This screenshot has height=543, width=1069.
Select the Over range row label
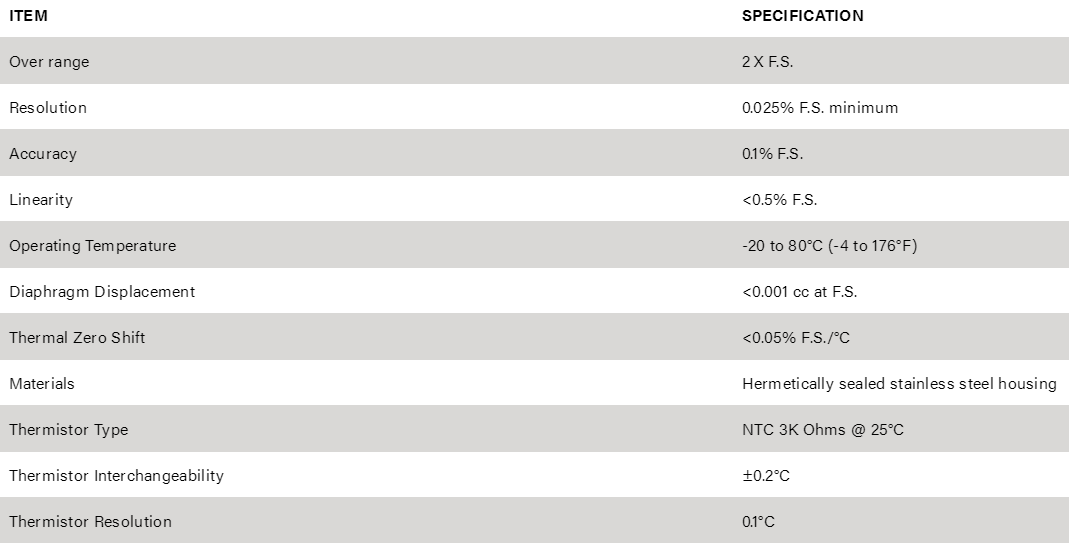pos(49,61)
